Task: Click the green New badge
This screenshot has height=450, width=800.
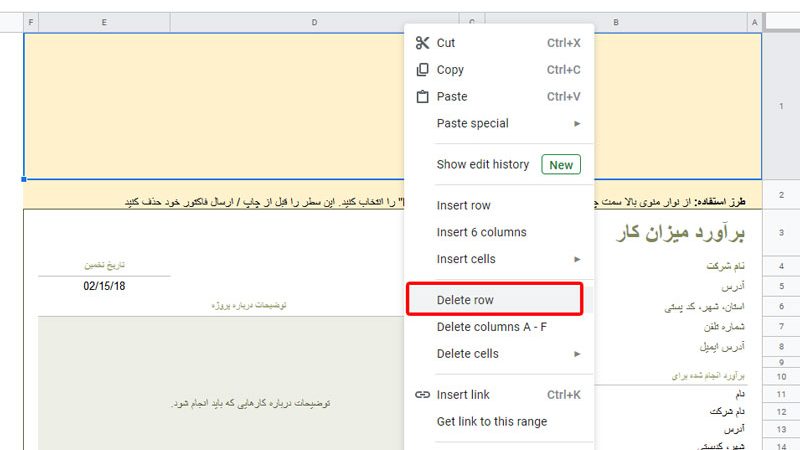Action: click(561, 165)
